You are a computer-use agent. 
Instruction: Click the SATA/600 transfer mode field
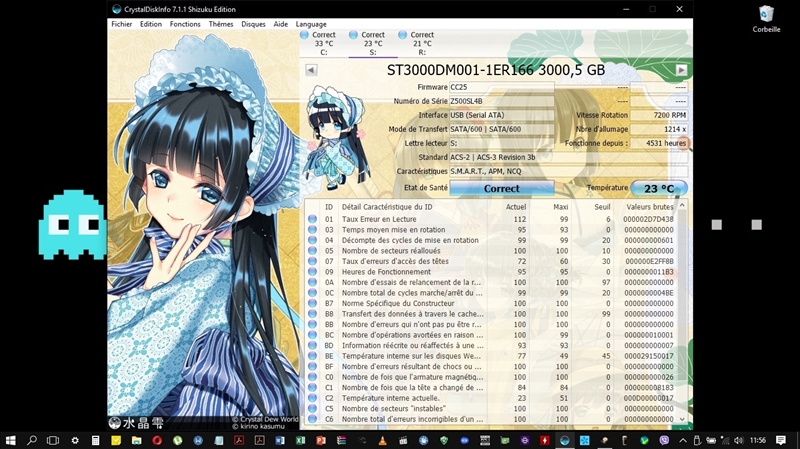coord(502,129)
